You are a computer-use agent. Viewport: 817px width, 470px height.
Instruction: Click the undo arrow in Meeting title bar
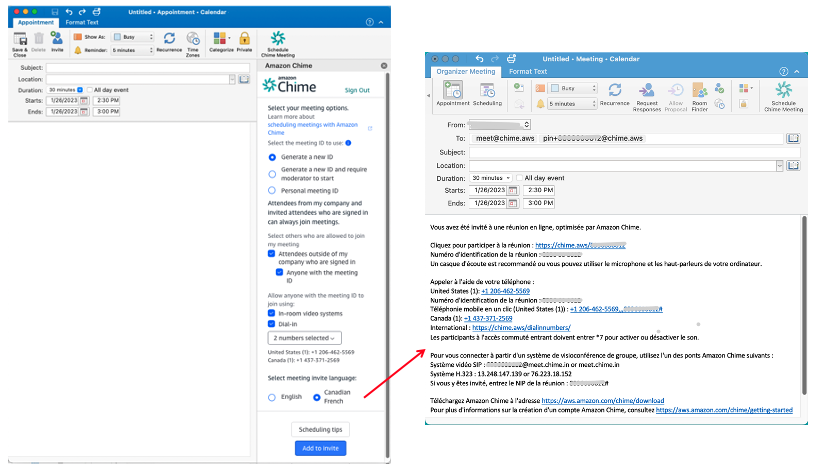point(479,59)
